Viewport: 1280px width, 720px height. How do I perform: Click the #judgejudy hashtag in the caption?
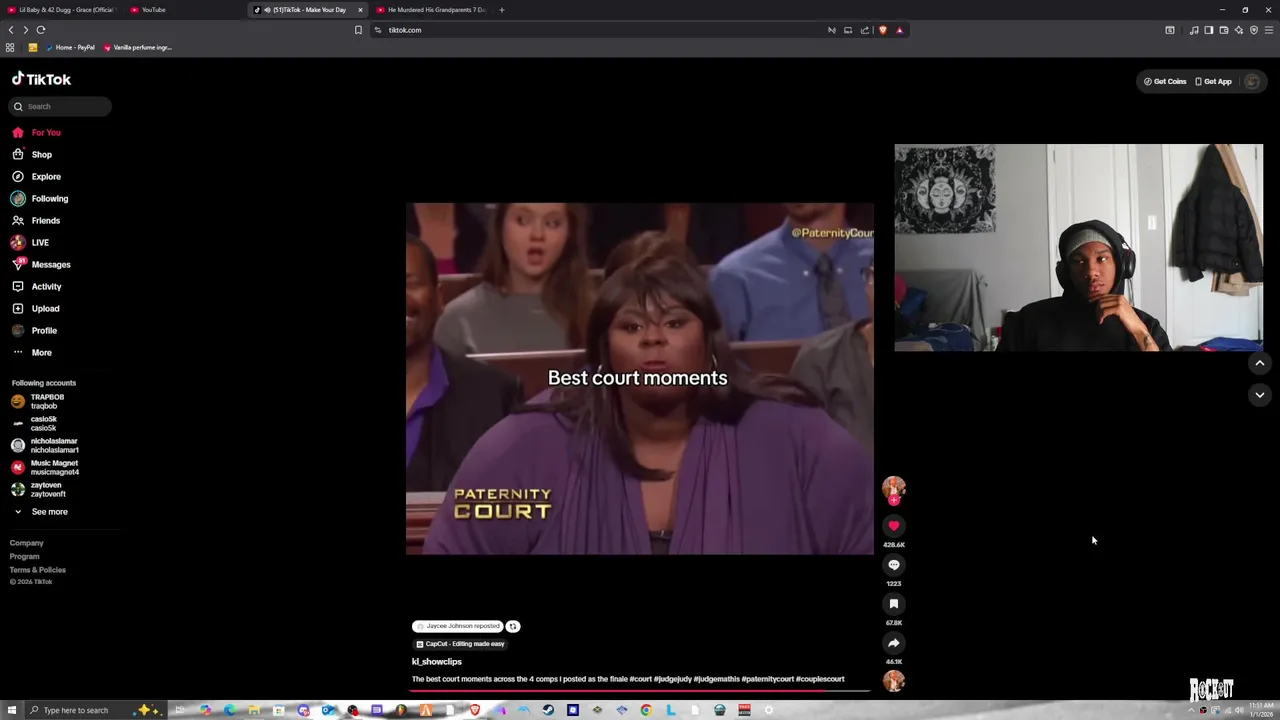672,679
